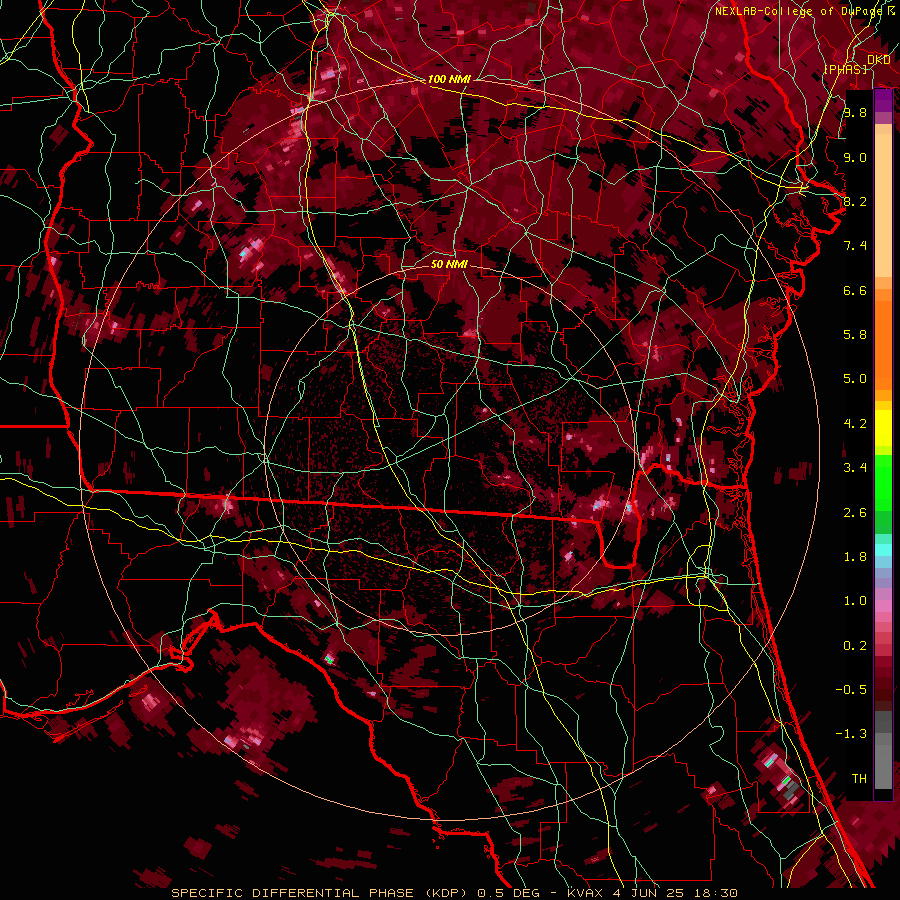The height and width of the screenshot is (900, 900).
Task: Click the TH label on color scale
Action: pos(859,779)
